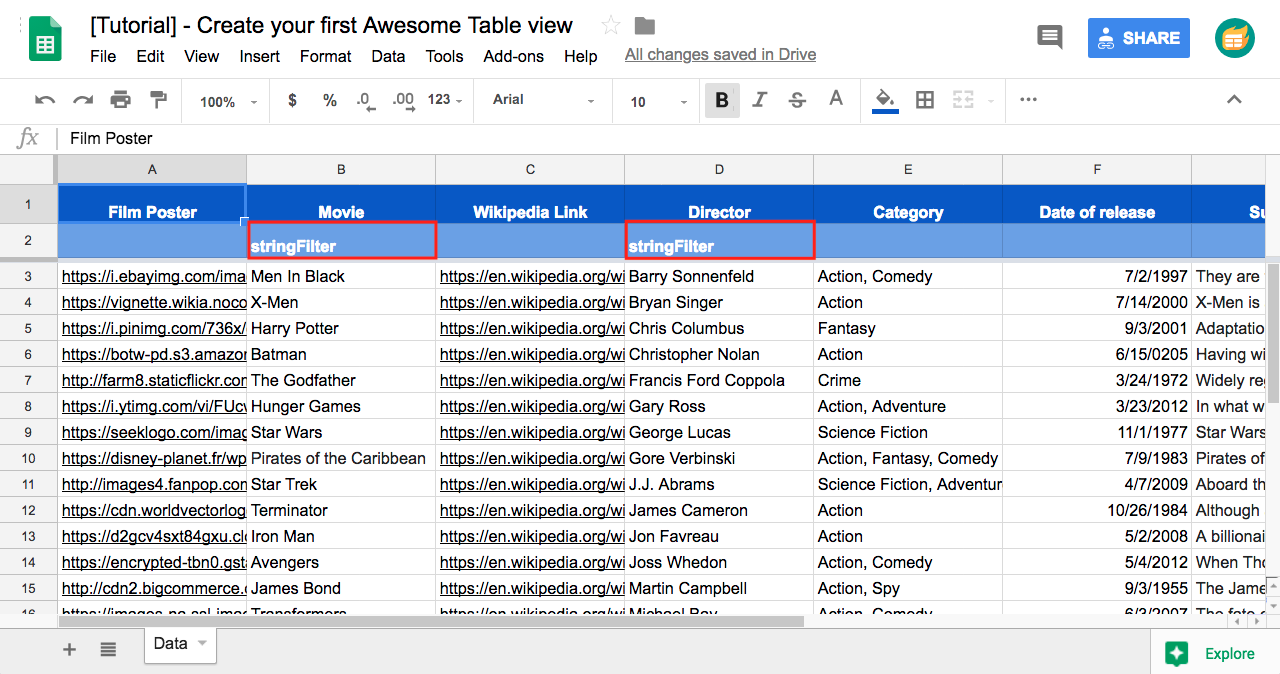Viewport: 1280px width, 674px height.
Task: Open the borders tool
Action: [x=925, y=100]
